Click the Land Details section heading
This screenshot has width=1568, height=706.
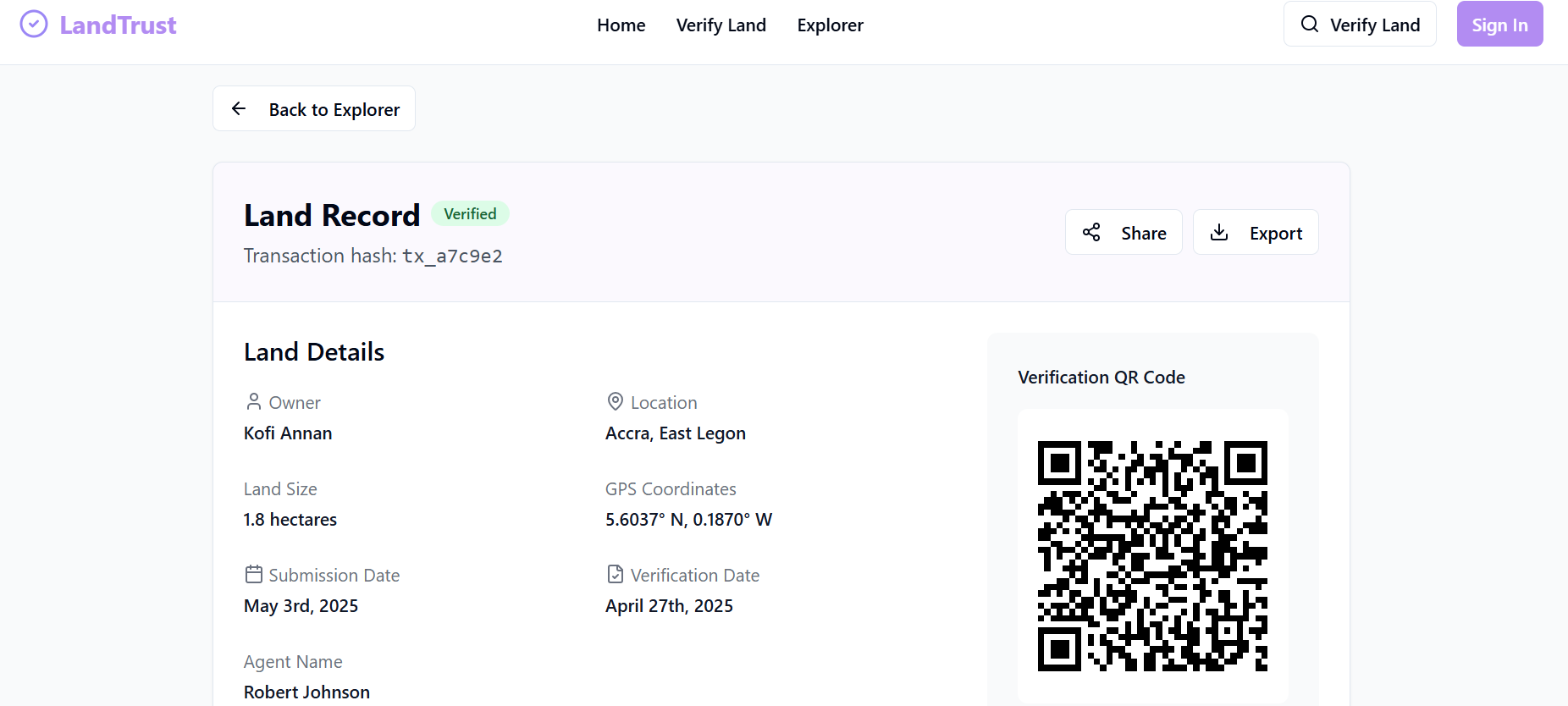click(314, 351)
